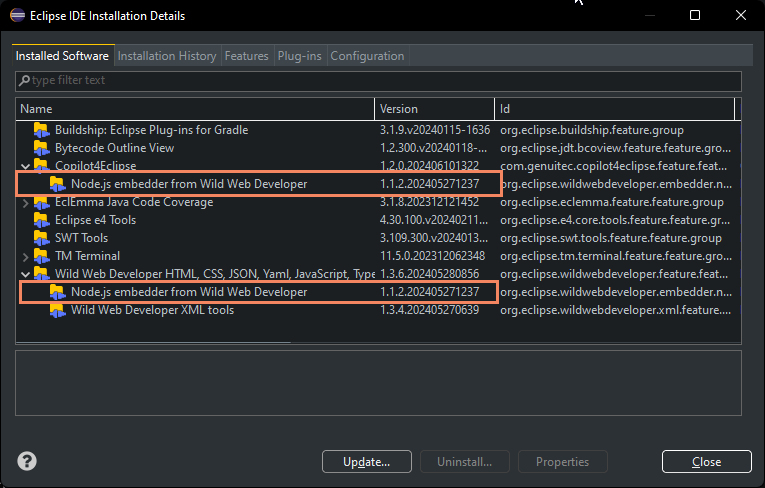Sort by the Id column header
765x488 pixels.
pyautogui.click(x=615, y=109)
